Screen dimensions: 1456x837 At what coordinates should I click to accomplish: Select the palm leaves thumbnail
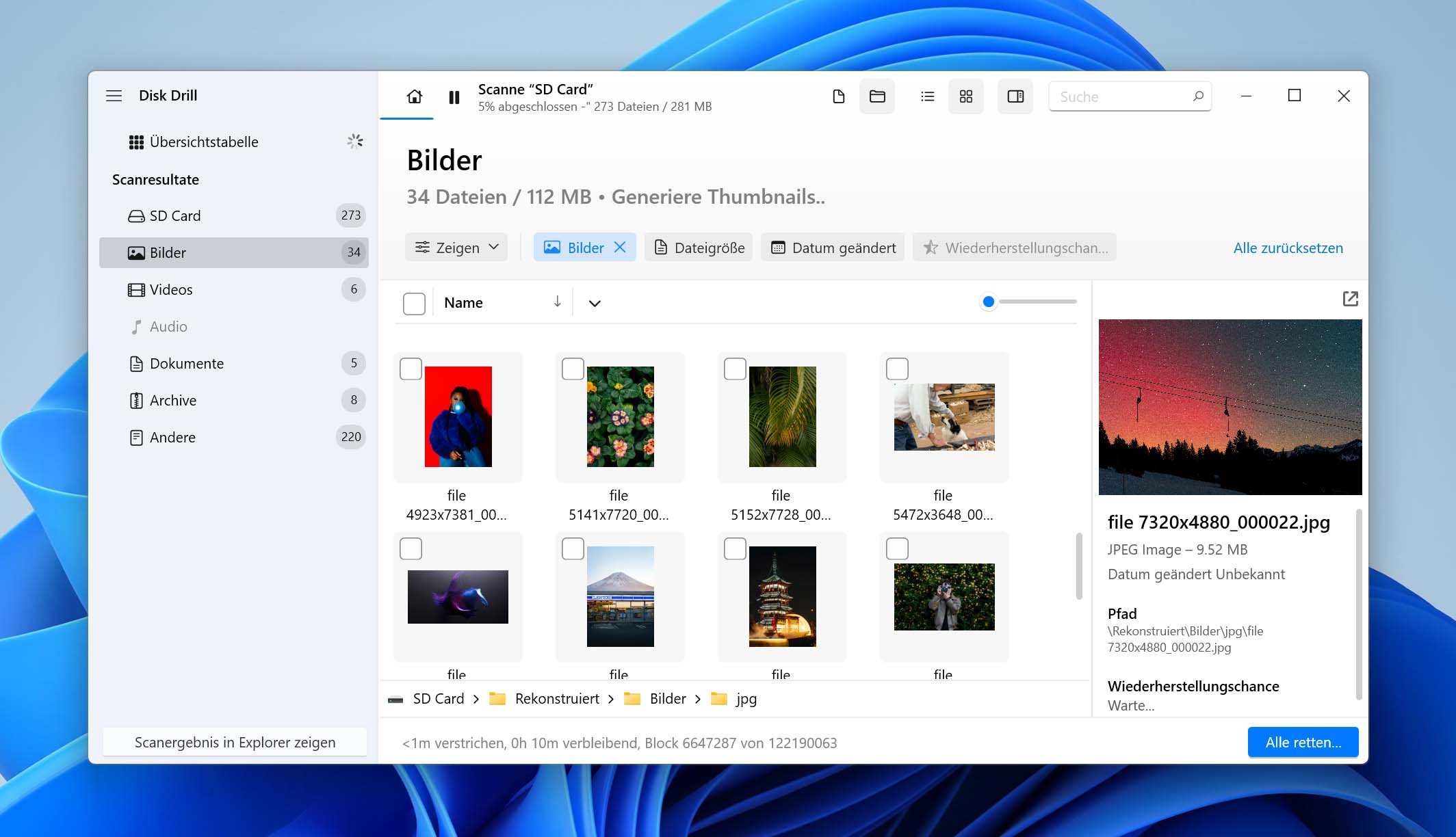point(783,416)
